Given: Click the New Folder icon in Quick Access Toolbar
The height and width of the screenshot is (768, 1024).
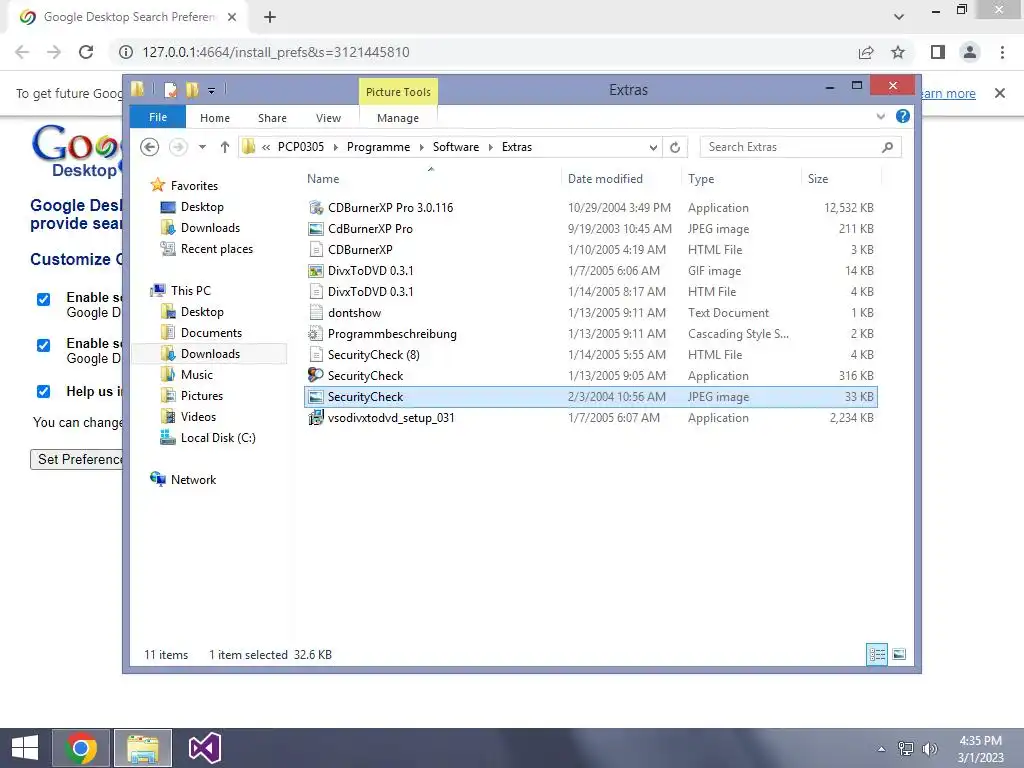Looking at the screenshot, I should [192, 90].
